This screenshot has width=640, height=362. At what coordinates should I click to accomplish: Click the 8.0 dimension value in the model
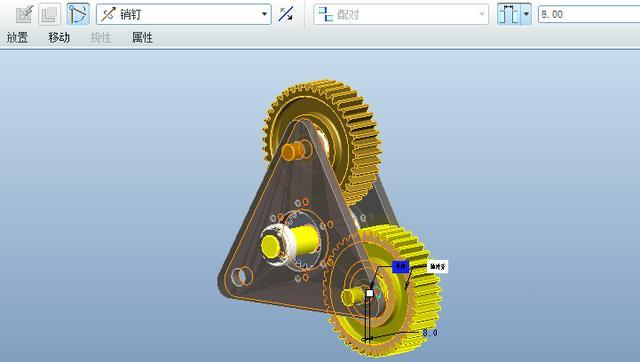click(430, 333)
